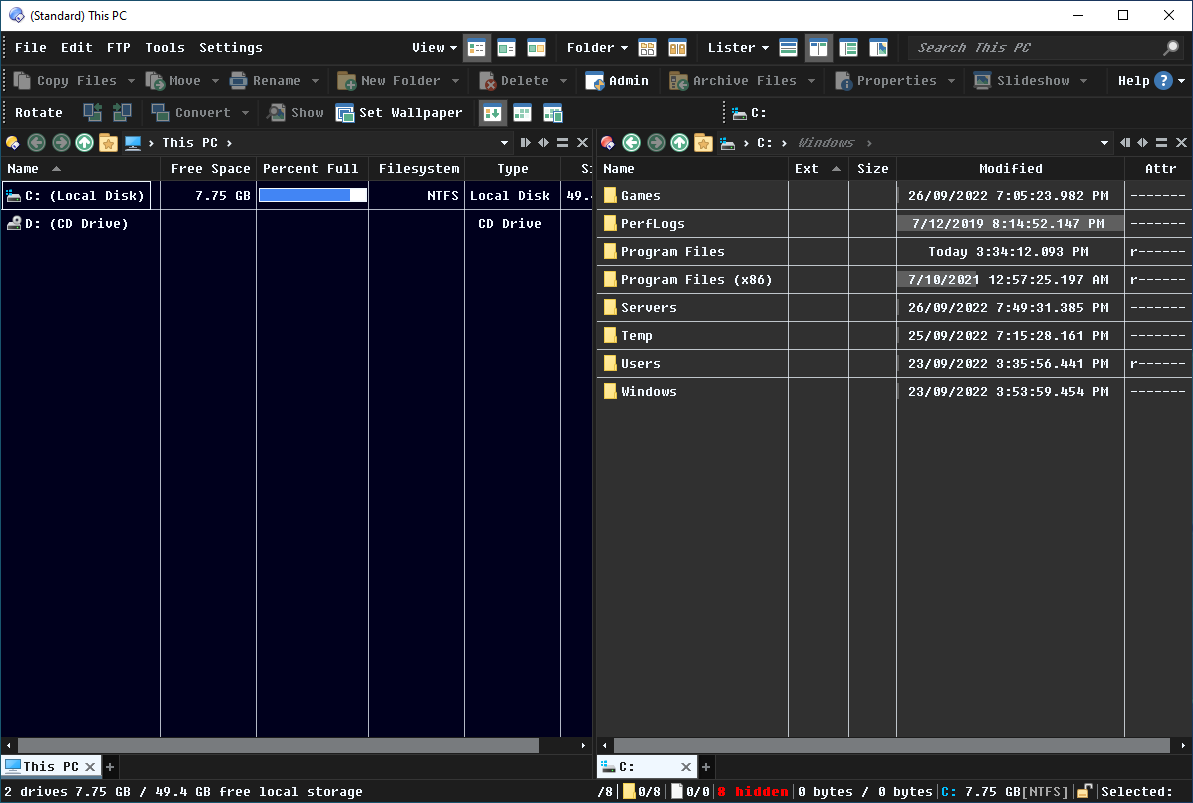This screenshot has height=803, width=1193.
Task: Click the This PC pane horizontal scrollbar
Action: click(x=278, y=746)
